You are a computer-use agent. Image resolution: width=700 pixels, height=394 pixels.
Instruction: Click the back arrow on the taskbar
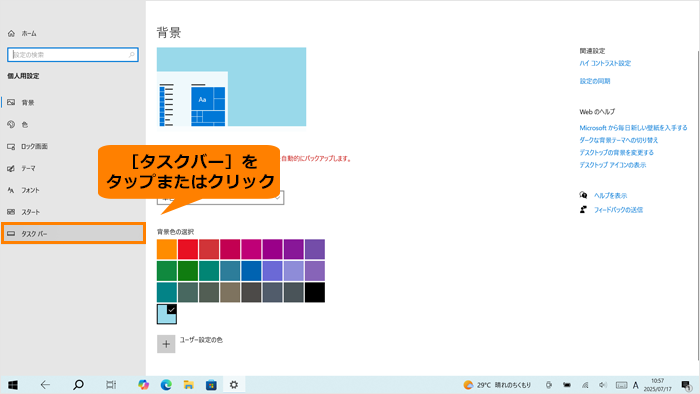click(45, 385)
